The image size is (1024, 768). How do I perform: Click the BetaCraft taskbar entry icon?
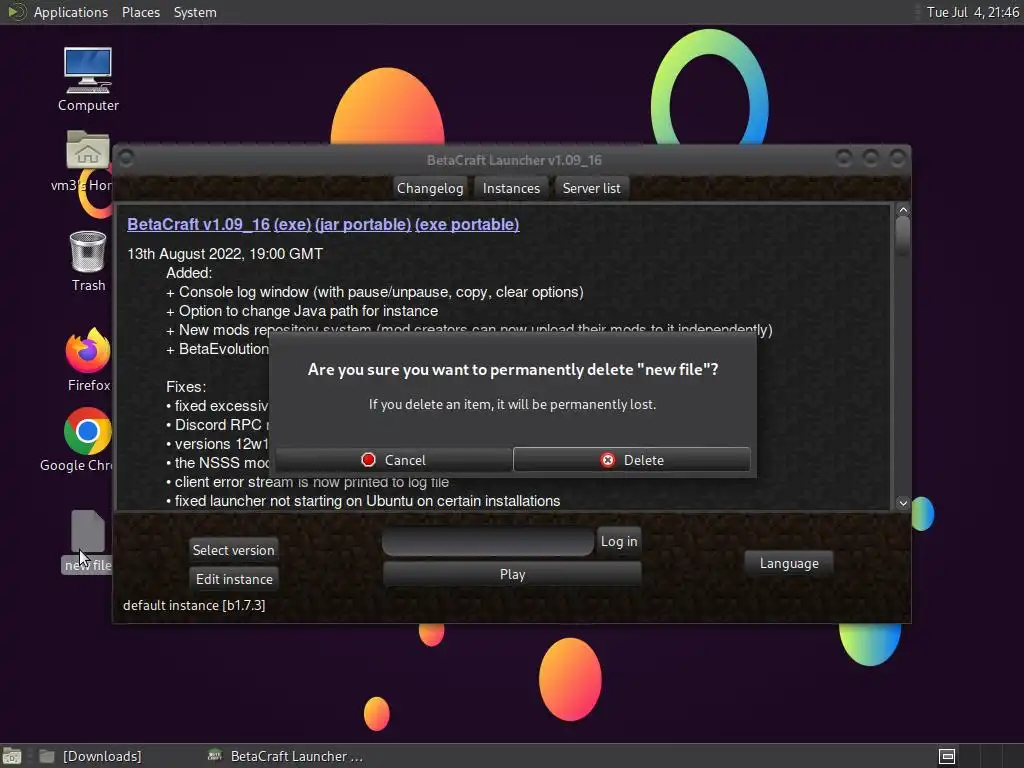[215, 756]
